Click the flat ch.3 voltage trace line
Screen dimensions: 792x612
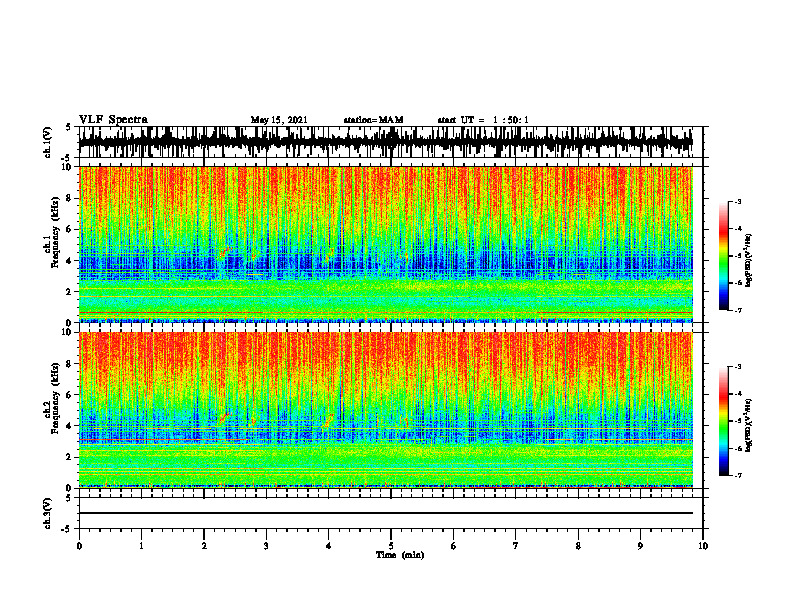click(x=385, y=513)
